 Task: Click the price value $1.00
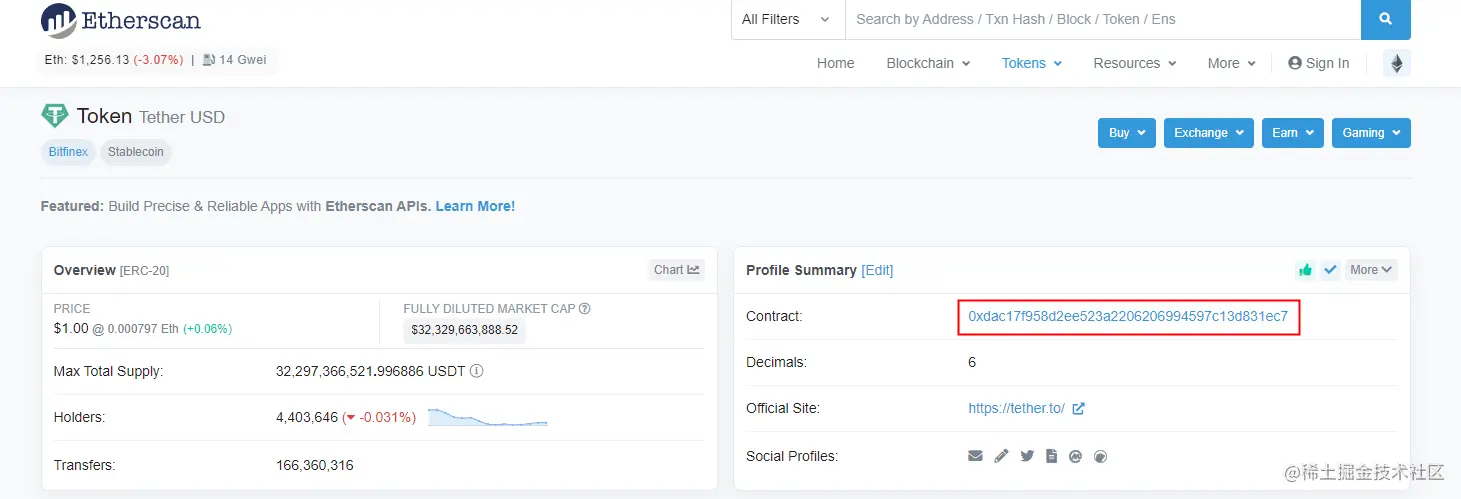[x=71, y=328]
